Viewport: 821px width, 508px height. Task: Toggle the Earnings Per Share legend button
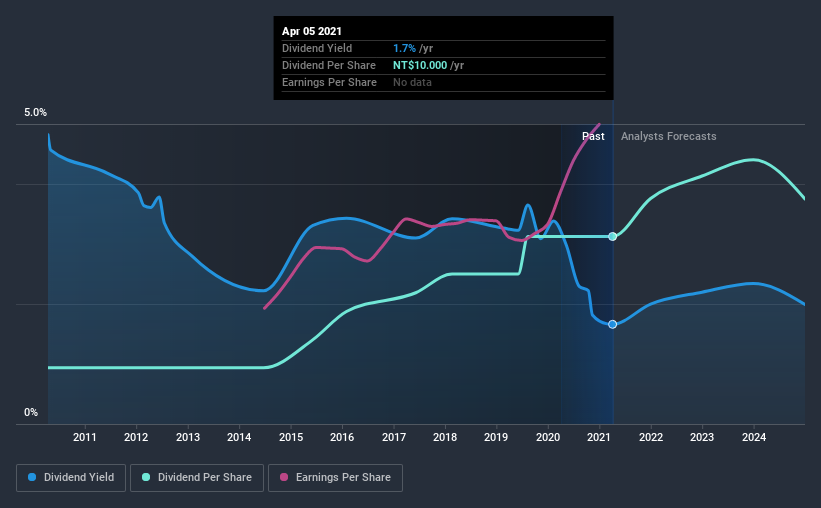335,478
